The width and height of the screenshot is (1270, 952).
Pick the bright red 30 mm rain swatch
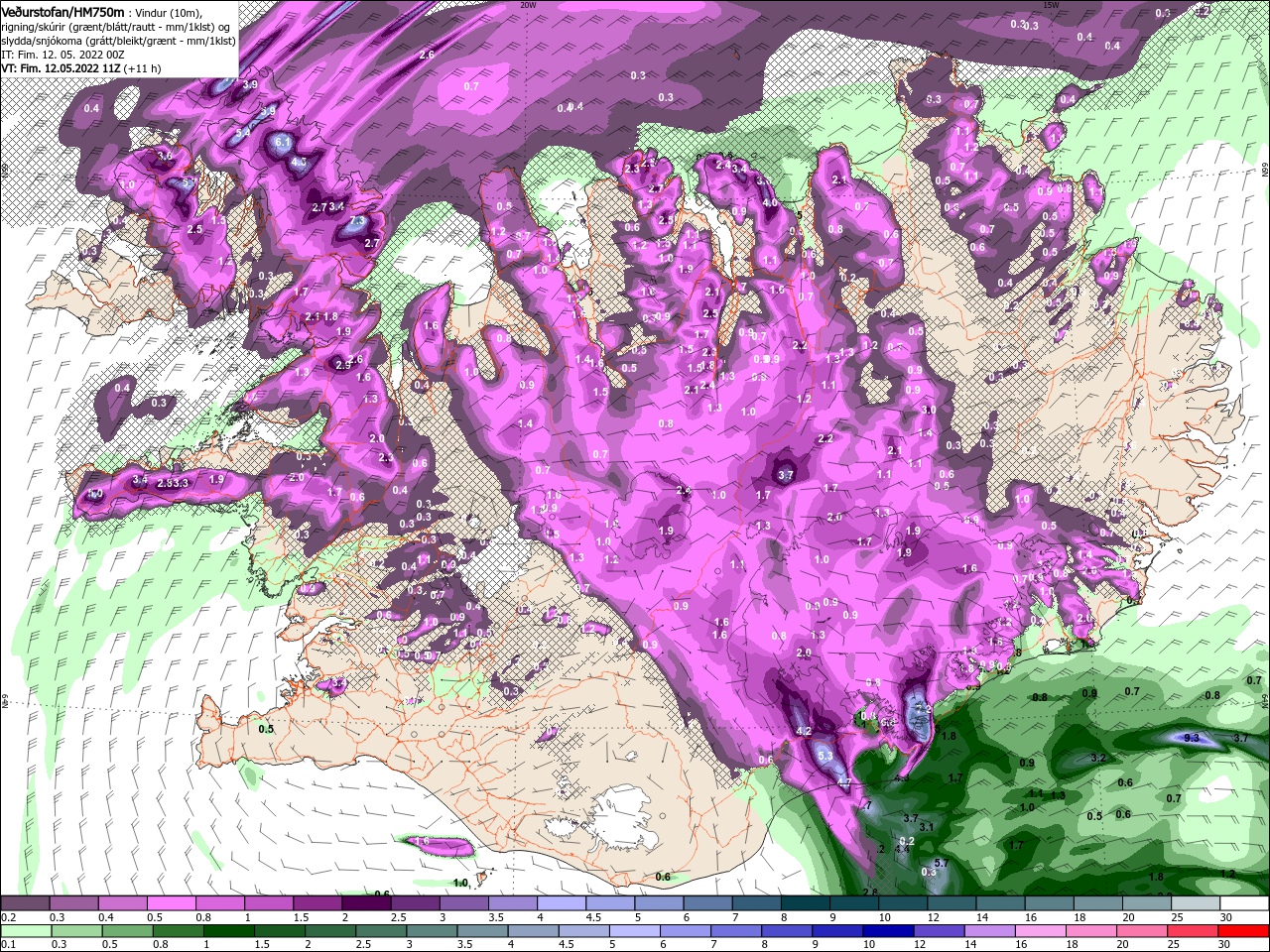click(1242, 930)
